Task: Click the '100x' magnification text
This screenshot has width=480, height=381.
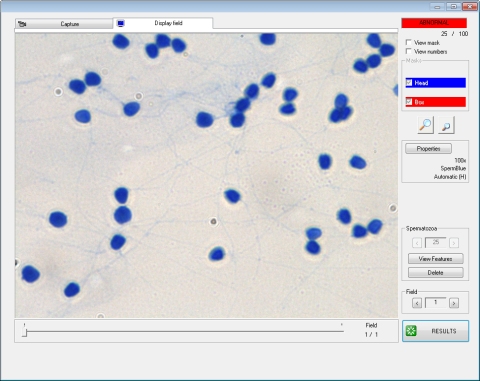Action: 460,160
